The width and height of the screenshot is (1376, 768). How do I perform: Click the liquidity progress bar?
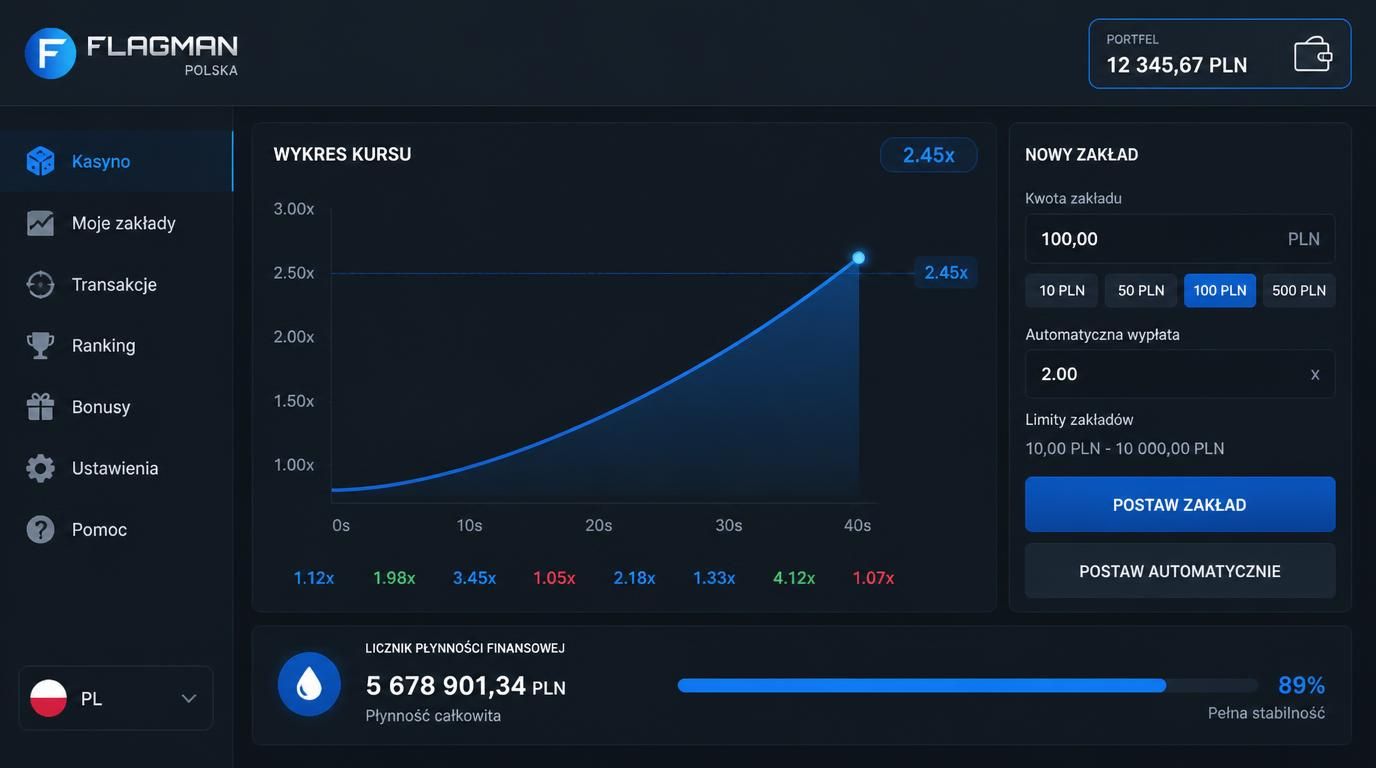click(x=968, y=685)
